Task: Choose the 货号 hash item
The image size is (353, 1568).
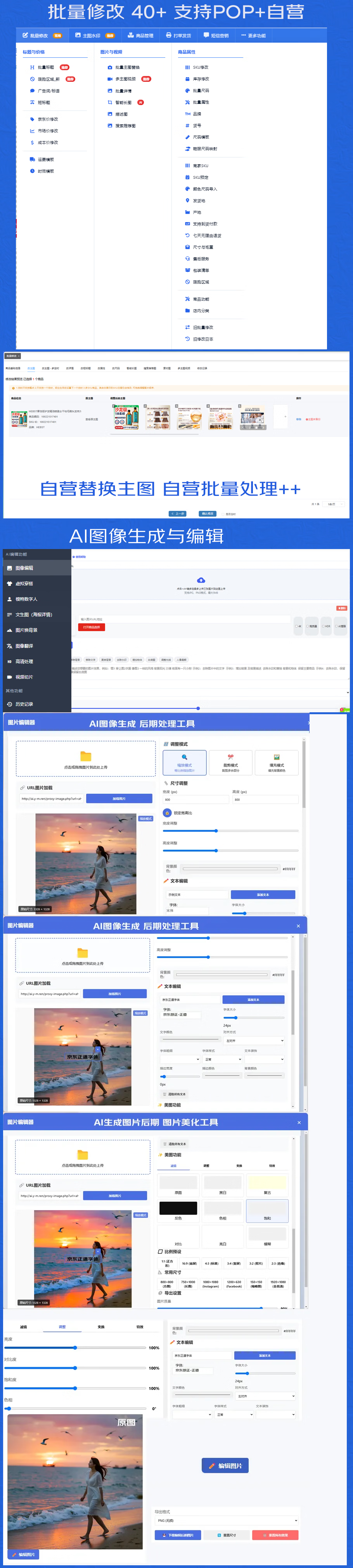Action: 193,125
